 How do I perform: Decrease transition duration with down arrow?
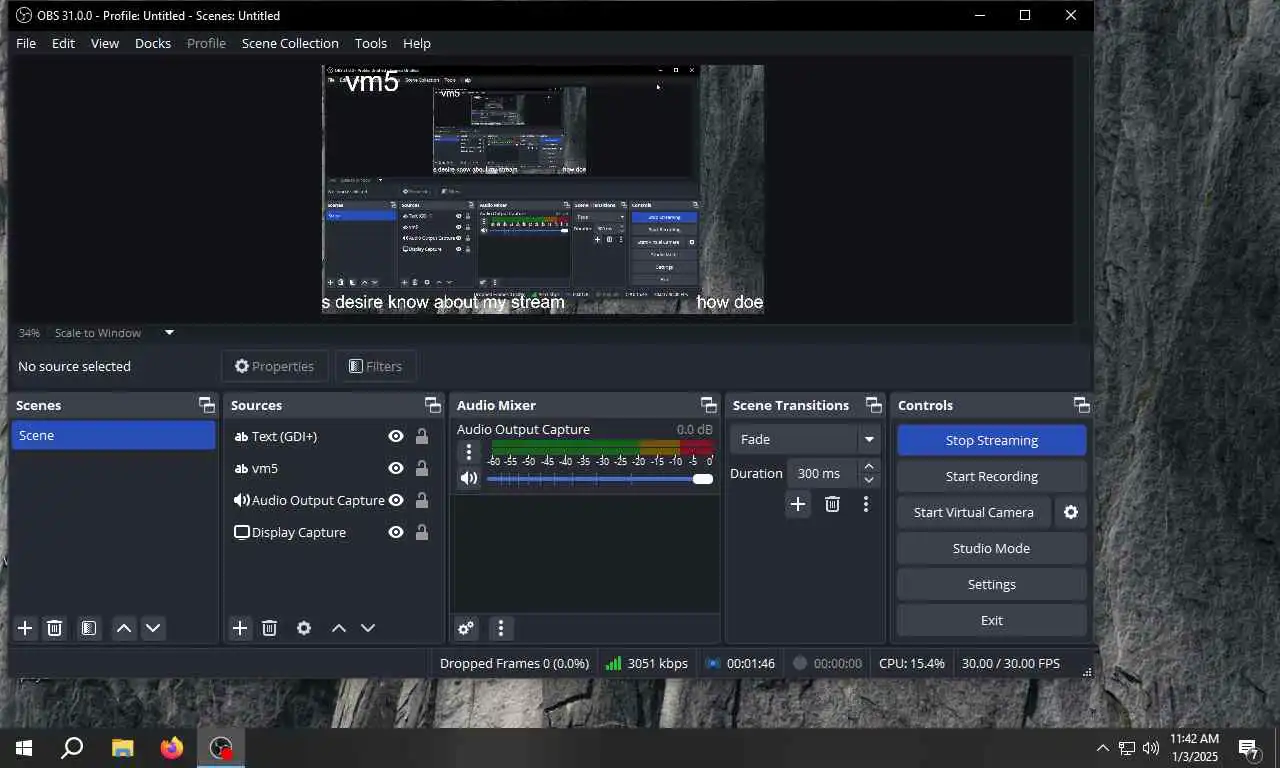pyautogui.click(x=869, y=480)
